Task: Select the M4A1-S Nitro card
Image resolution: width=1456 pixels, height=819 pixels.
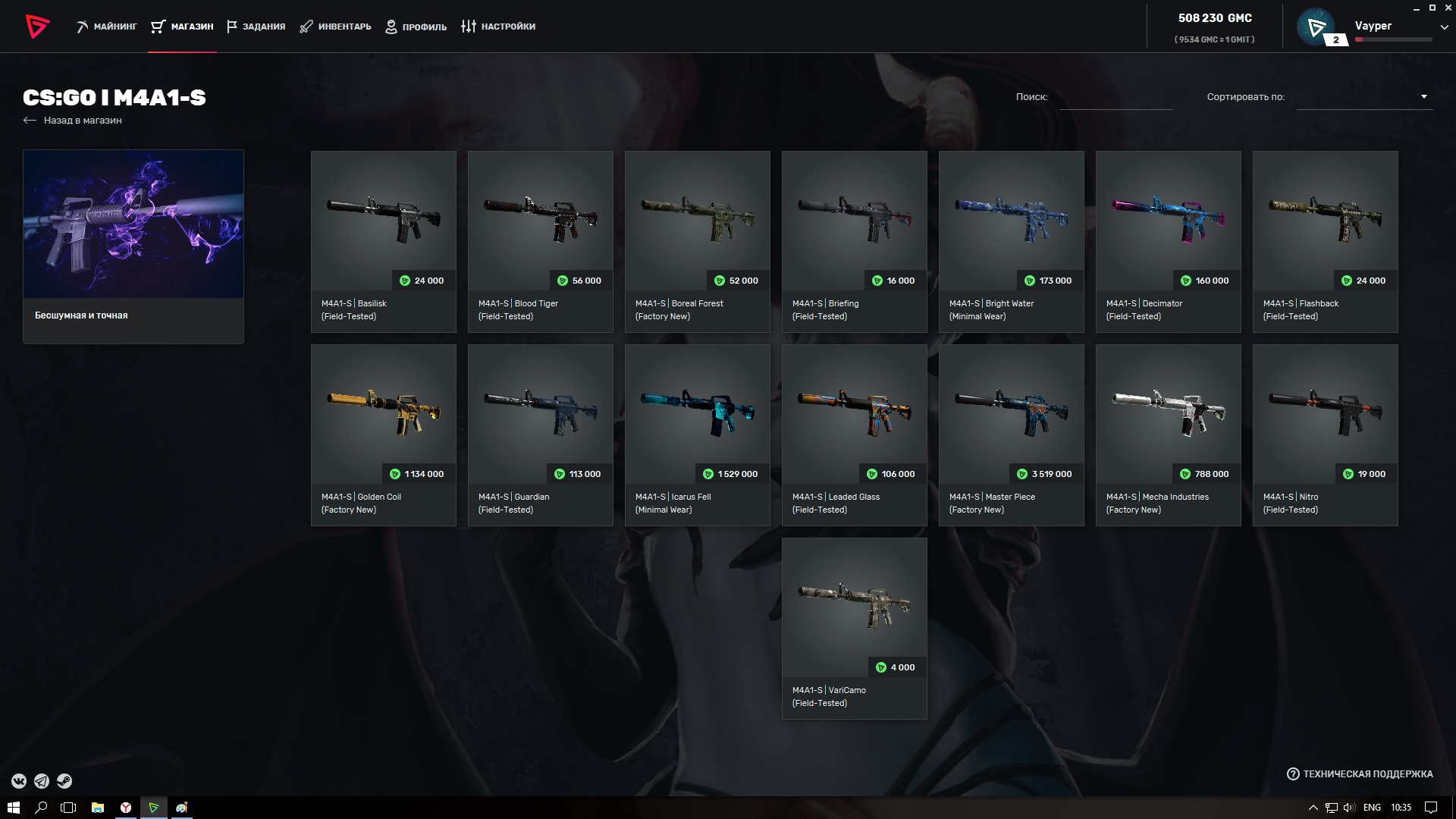Action: [x=1326, y=435]
